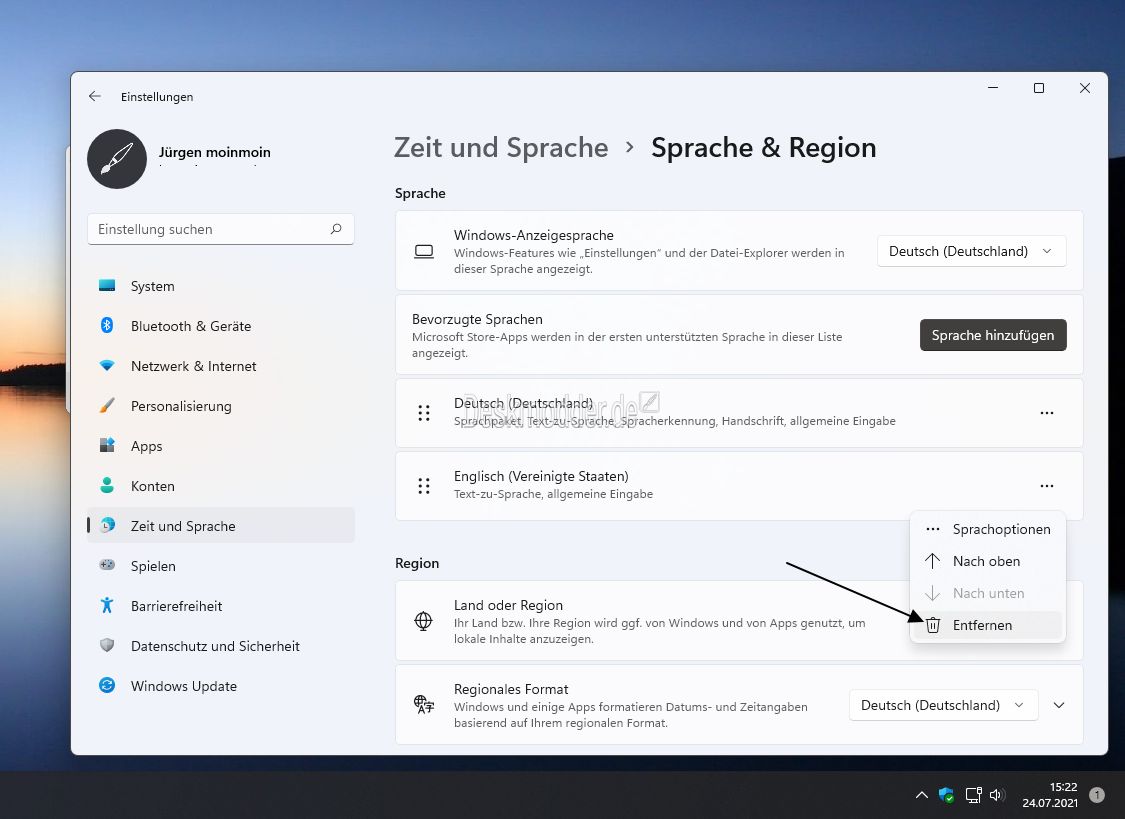The height and width of the screenshot is (819, 1125).
Task: Open user profile avatar picture
Action: [117, 158]
